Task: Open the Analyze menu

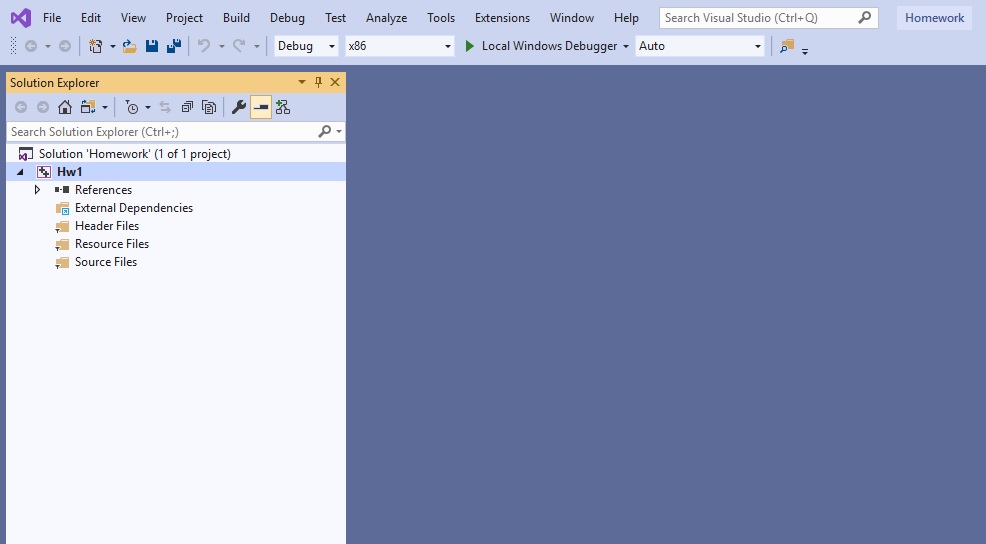Action: 386,18
